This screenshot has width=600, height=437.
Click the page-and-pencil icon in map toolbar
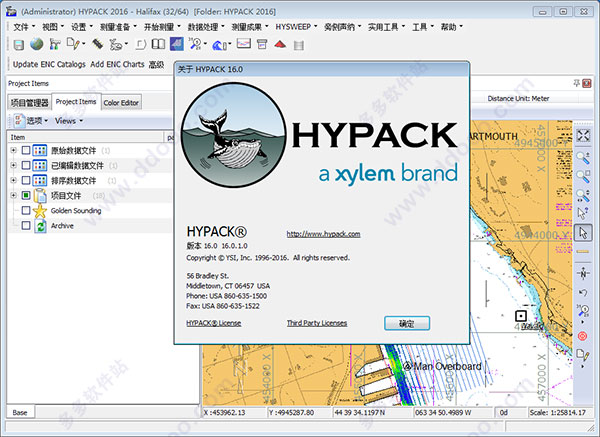pos(583,355)
